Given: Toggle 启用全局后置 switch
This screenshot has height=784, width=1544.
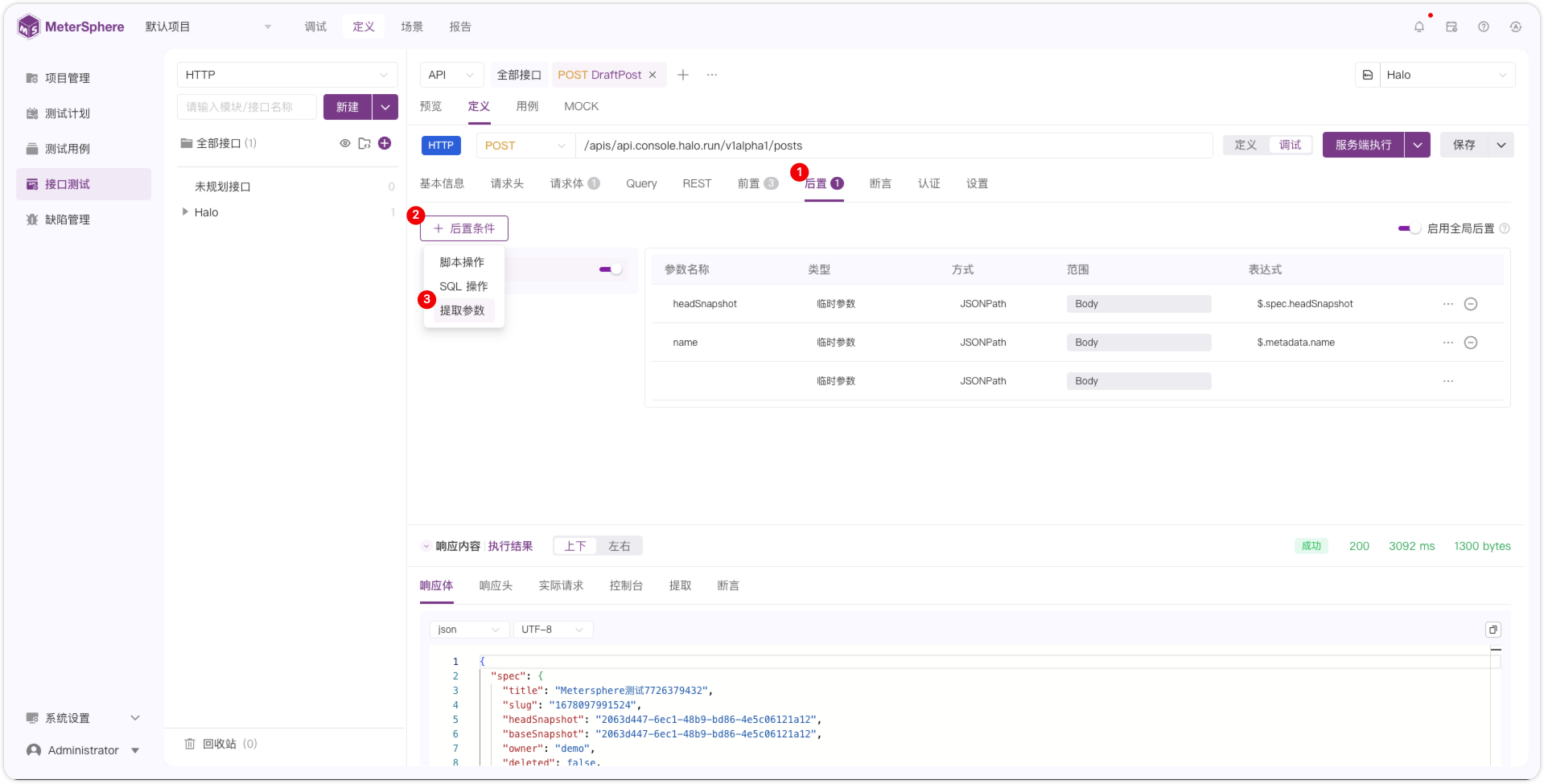Looking at the screenshot, I should click(1410, 228).
